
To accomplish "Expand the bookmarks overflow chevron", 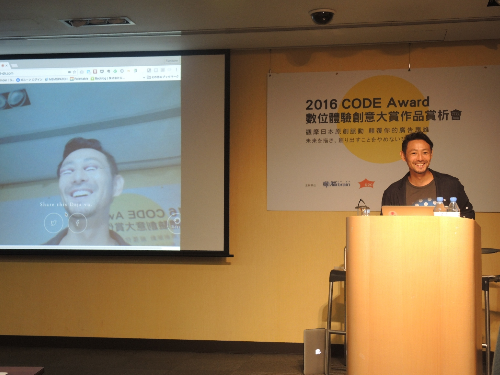I will [144, 77].
